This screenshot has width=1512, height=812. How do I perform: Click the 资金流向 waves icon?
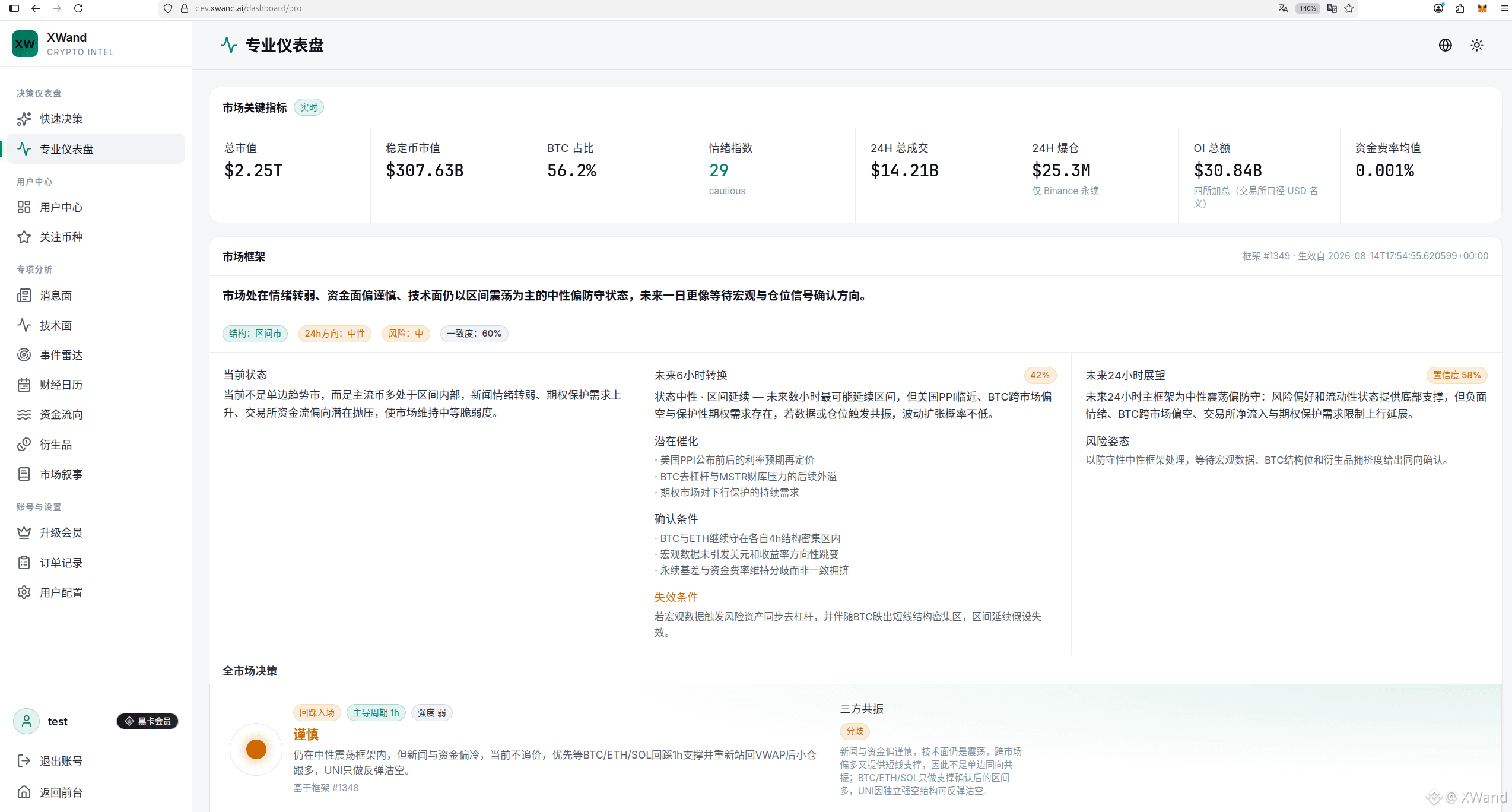pos(24,414)
